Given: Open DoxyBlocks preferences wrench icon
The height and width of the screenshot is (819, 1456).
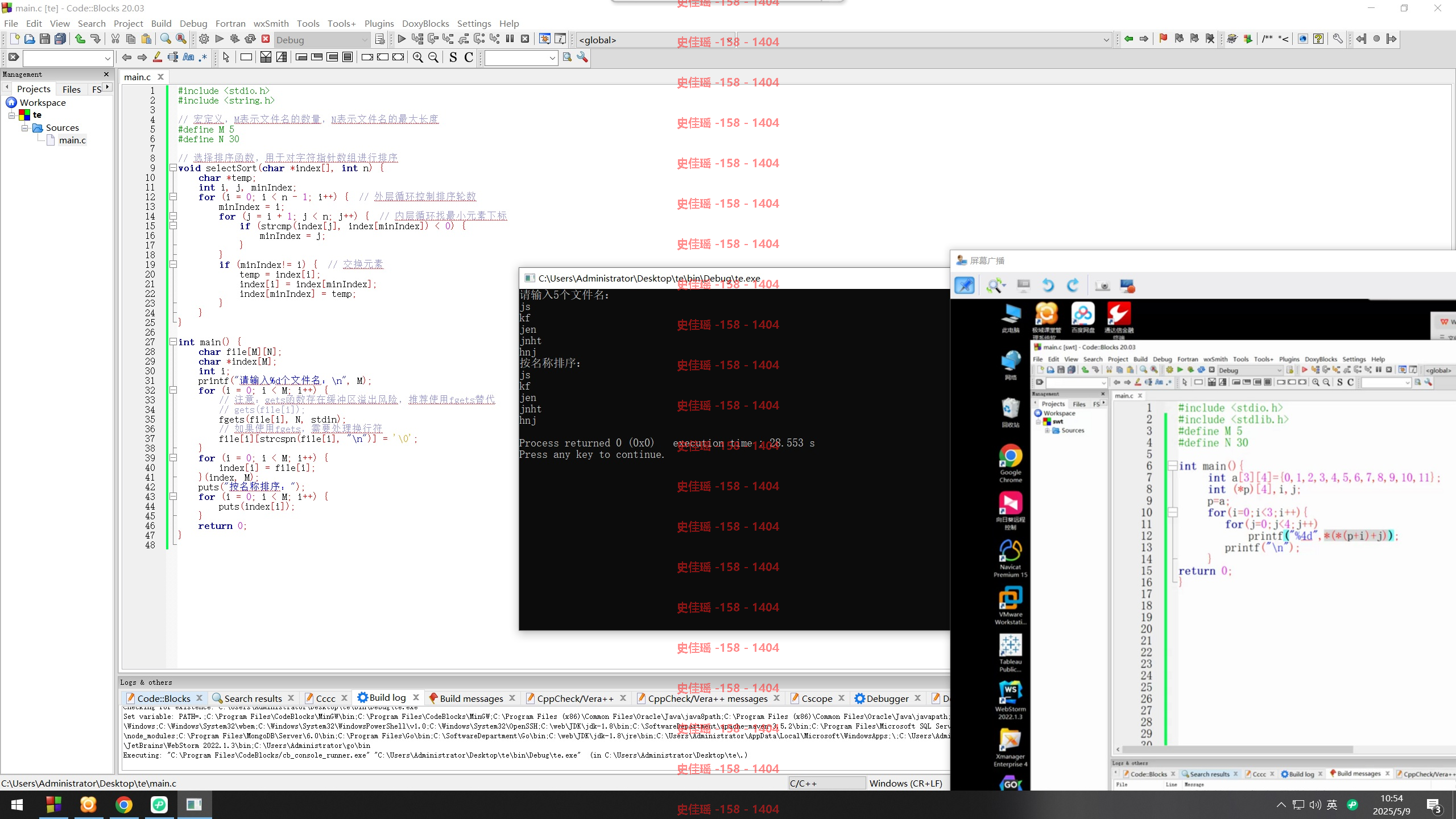Looking at the screenshot, I should pos(1338,39).
